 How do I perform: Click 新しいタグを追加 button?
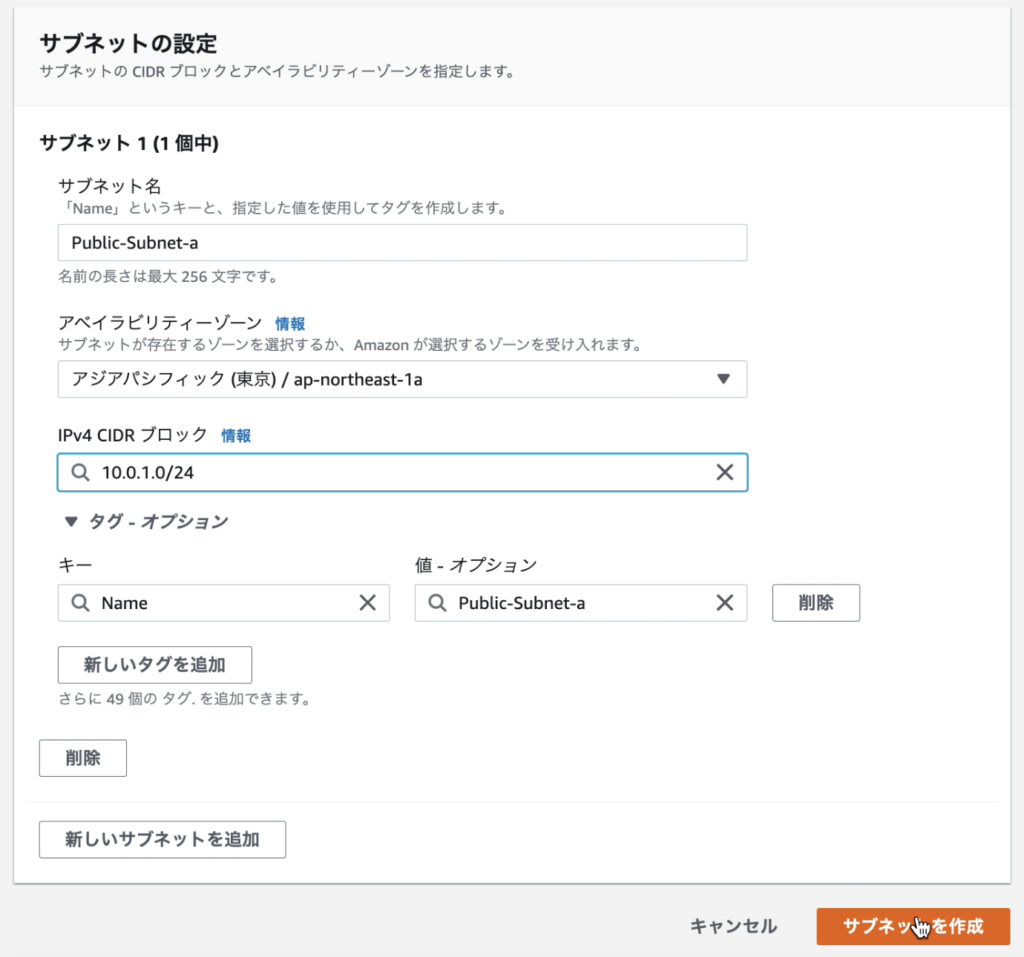pos(155,664)
